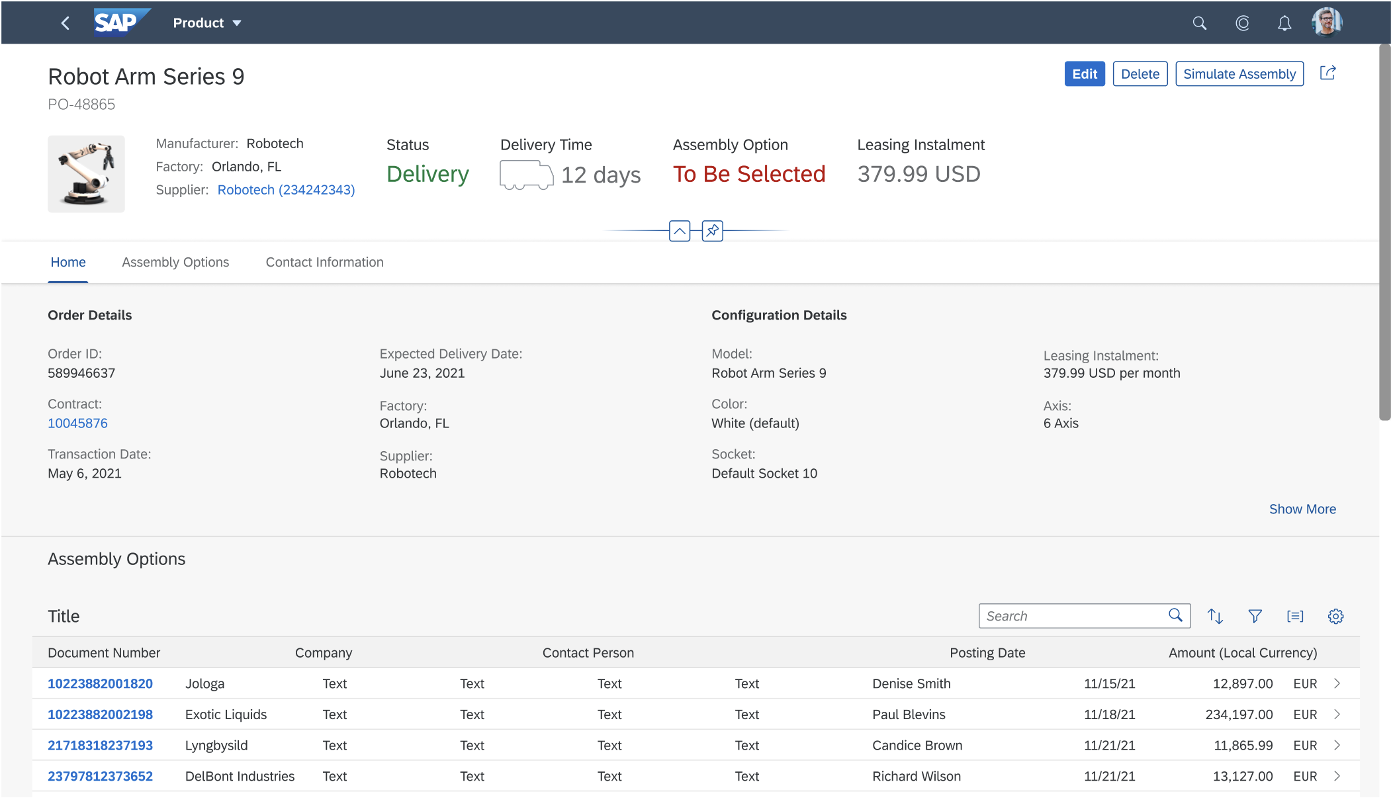
Task: Open the user profile avatar
Action: [x=1327, y=22]
